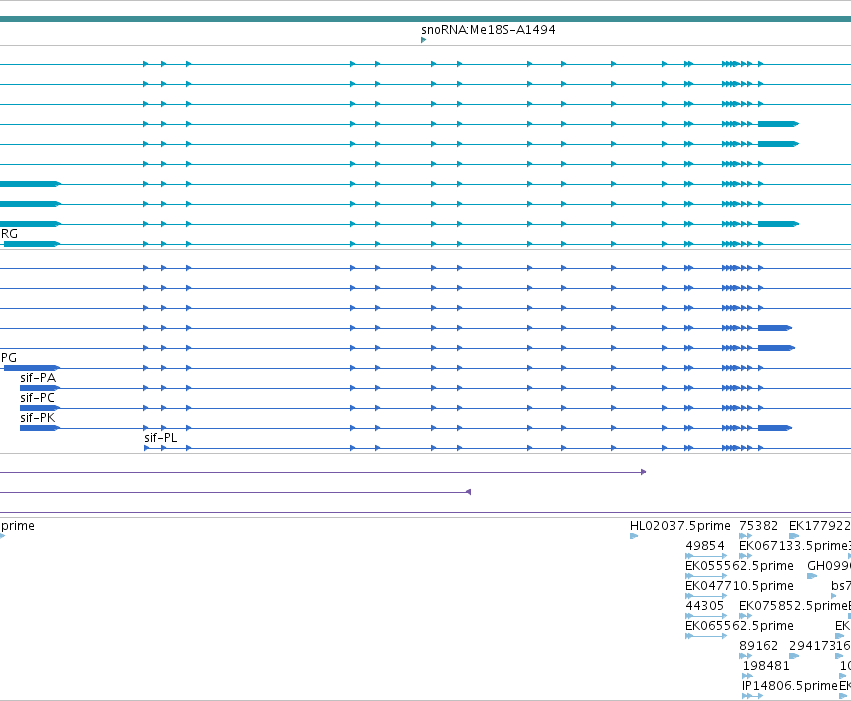Click the 75382 EST label
851x701 pixels.
pyautogui.click(x=758, y=526)
